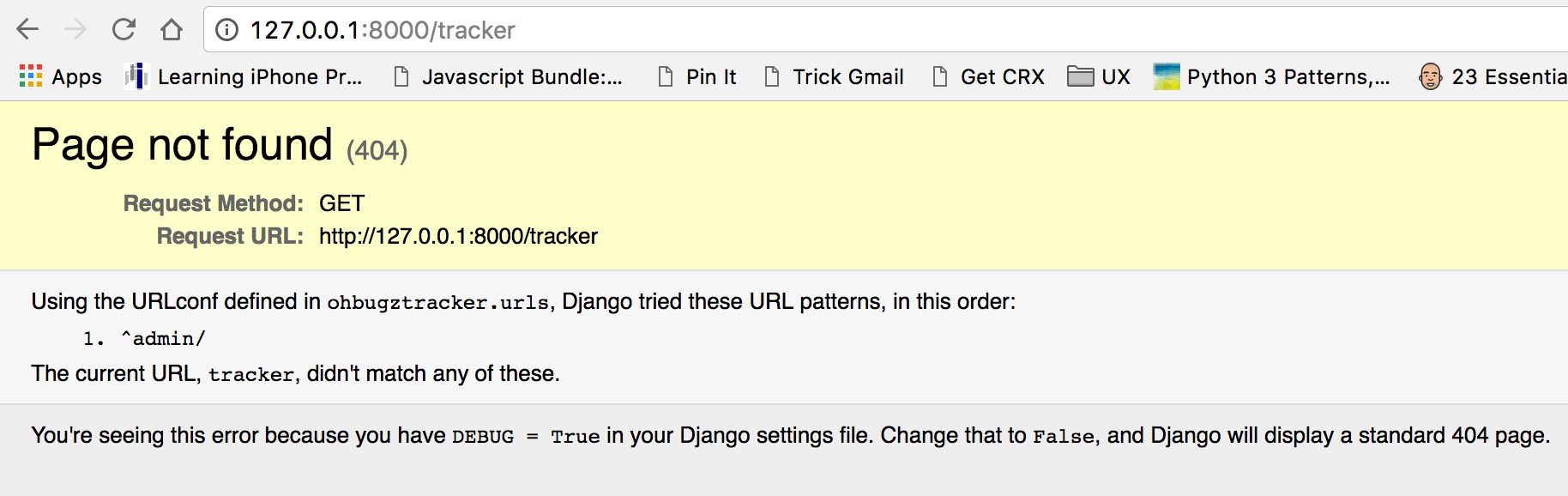Viewport: 1568px width, 496px height.
Task: Open the 23 Essential bookmark
Action: pyautogui.click(x=1510, y=76)
